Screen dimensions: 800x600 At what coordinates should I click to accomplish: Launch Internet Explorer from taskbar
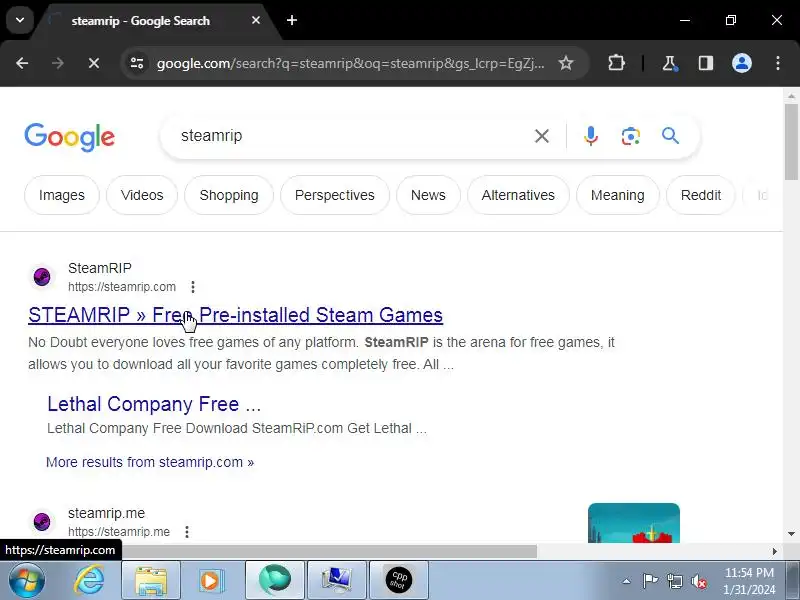[x=89, y=580]
